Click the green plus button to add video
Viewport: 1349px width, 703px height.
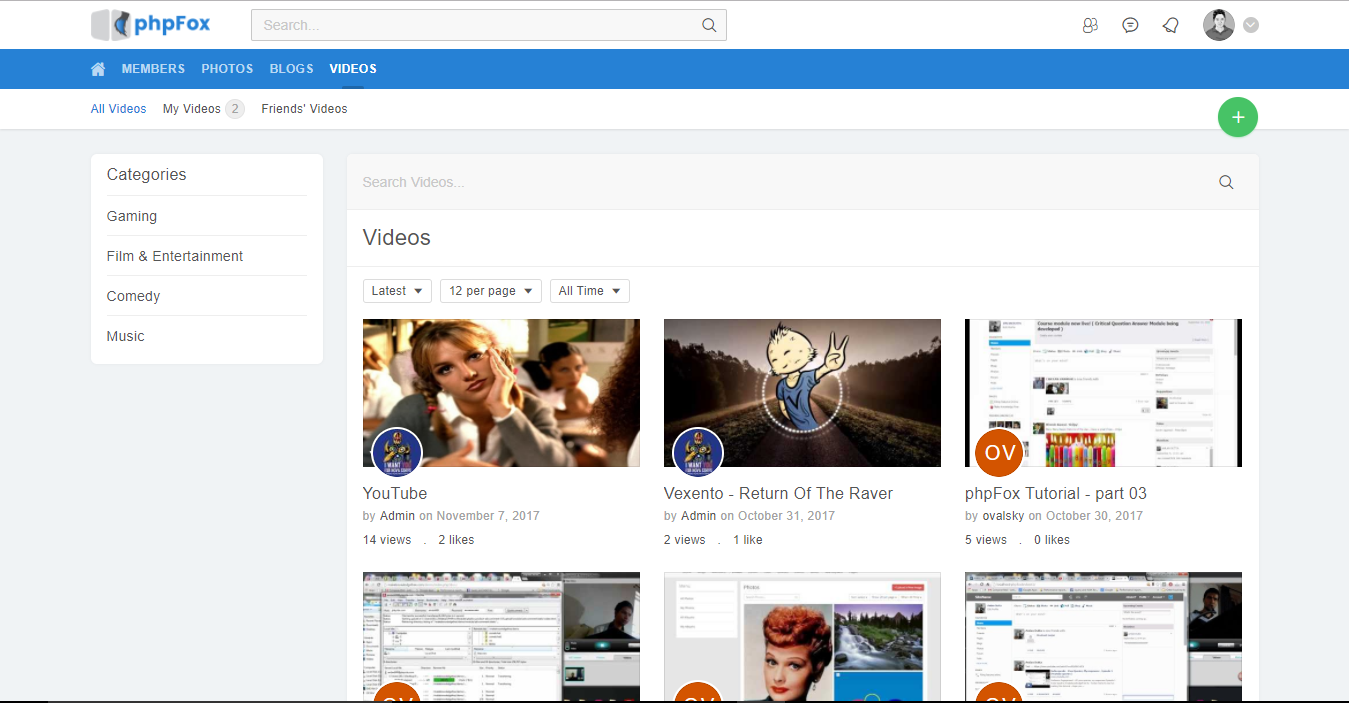[x=1237, y=117]
